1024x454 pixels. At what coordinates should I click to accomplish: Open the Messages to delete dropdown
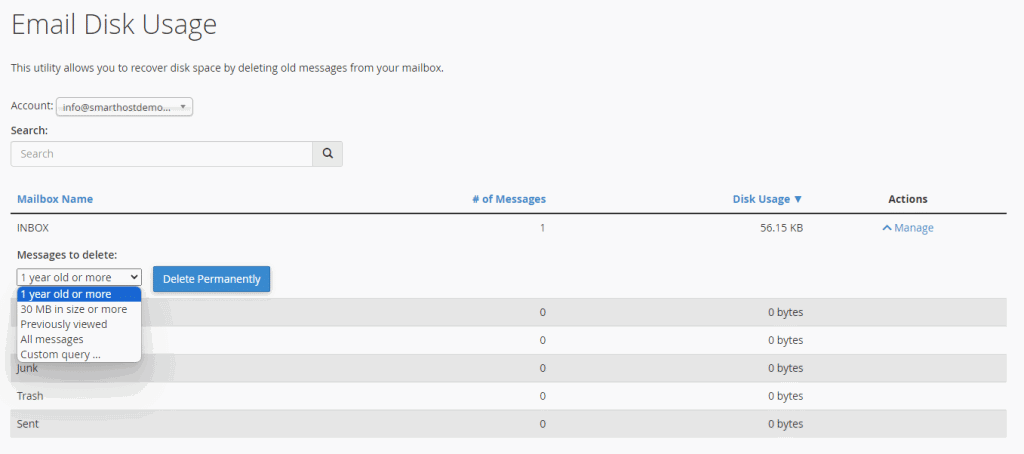[x=79, y=277]
